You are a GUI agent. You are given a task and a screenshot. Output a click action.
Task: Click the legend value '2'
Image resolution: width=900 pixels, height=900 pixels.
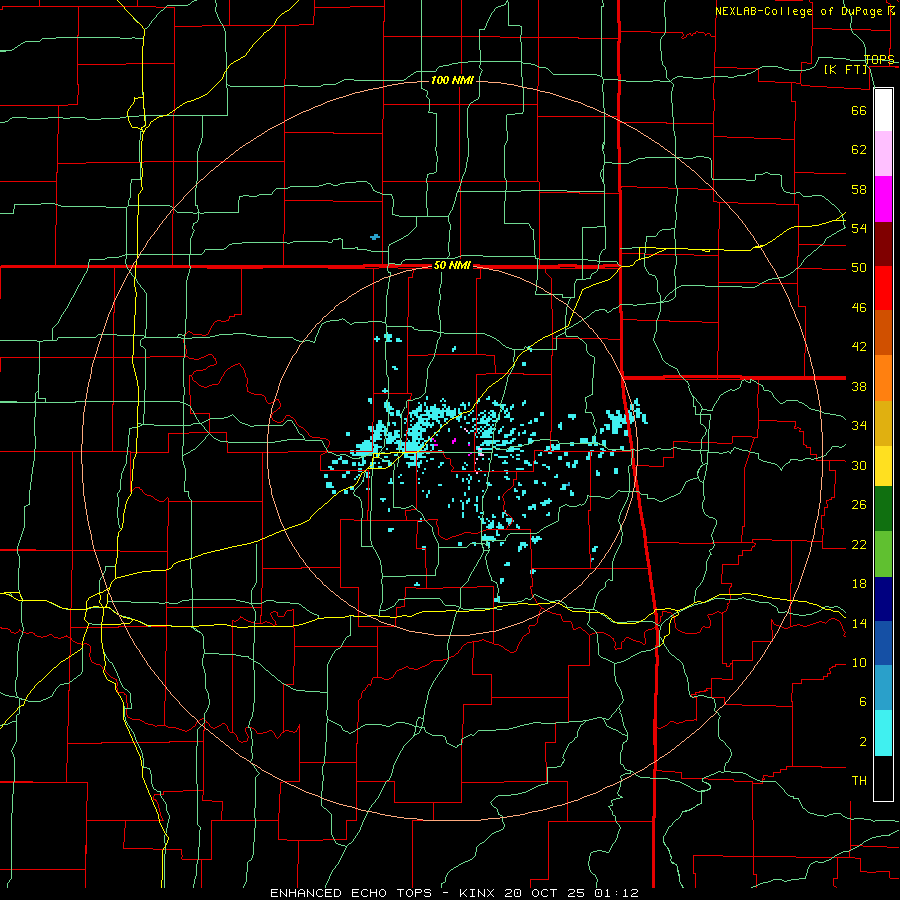[x=863, y=742]
